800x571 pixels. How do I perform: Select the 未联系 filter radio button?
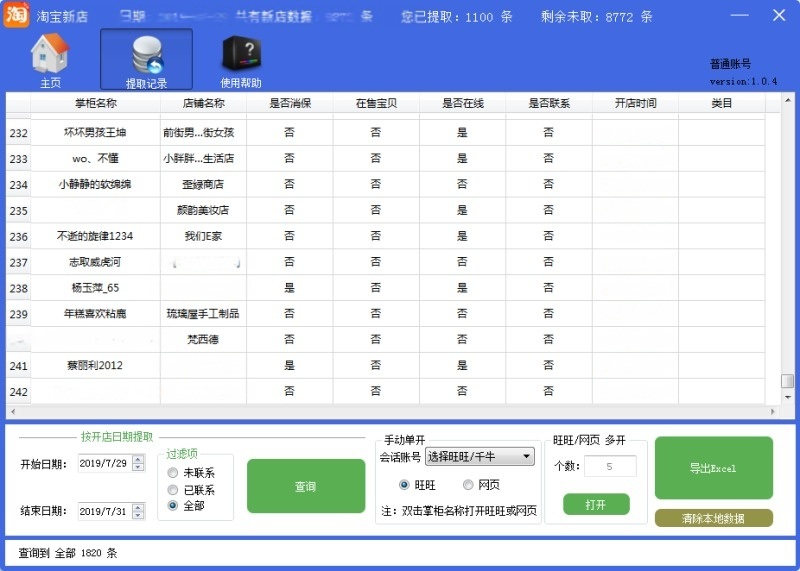coord(173,473)
